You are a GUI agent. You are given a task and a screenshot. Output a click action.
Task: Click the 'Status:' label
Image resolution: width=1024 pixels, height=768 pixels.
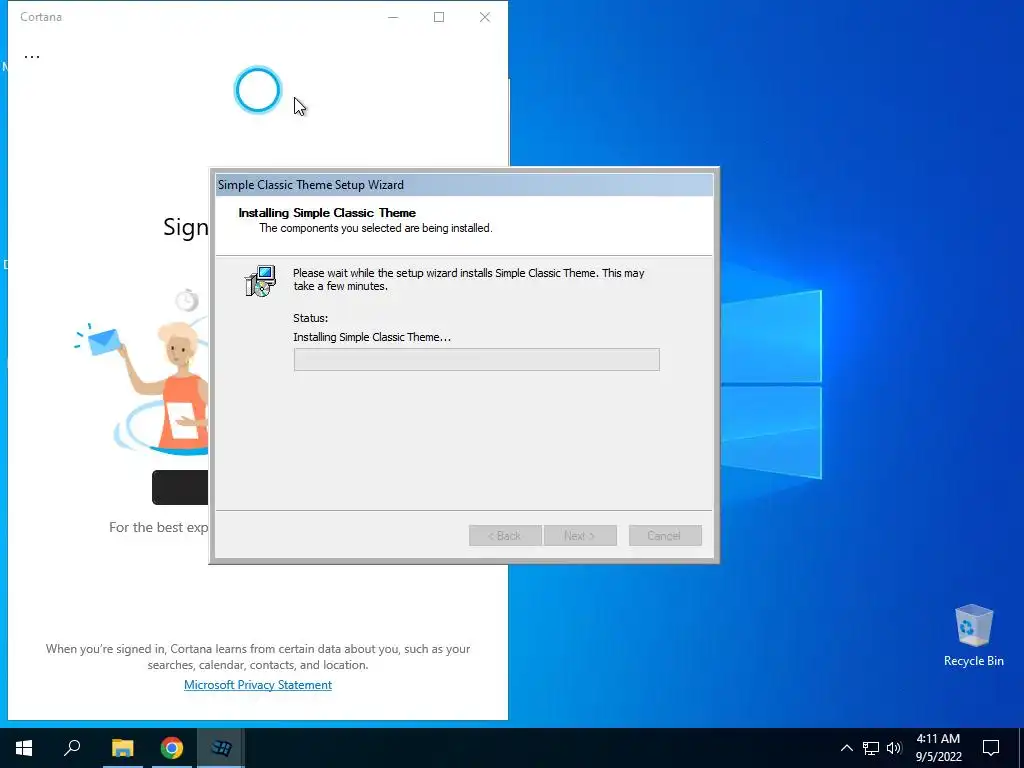[x=310, y=318]
